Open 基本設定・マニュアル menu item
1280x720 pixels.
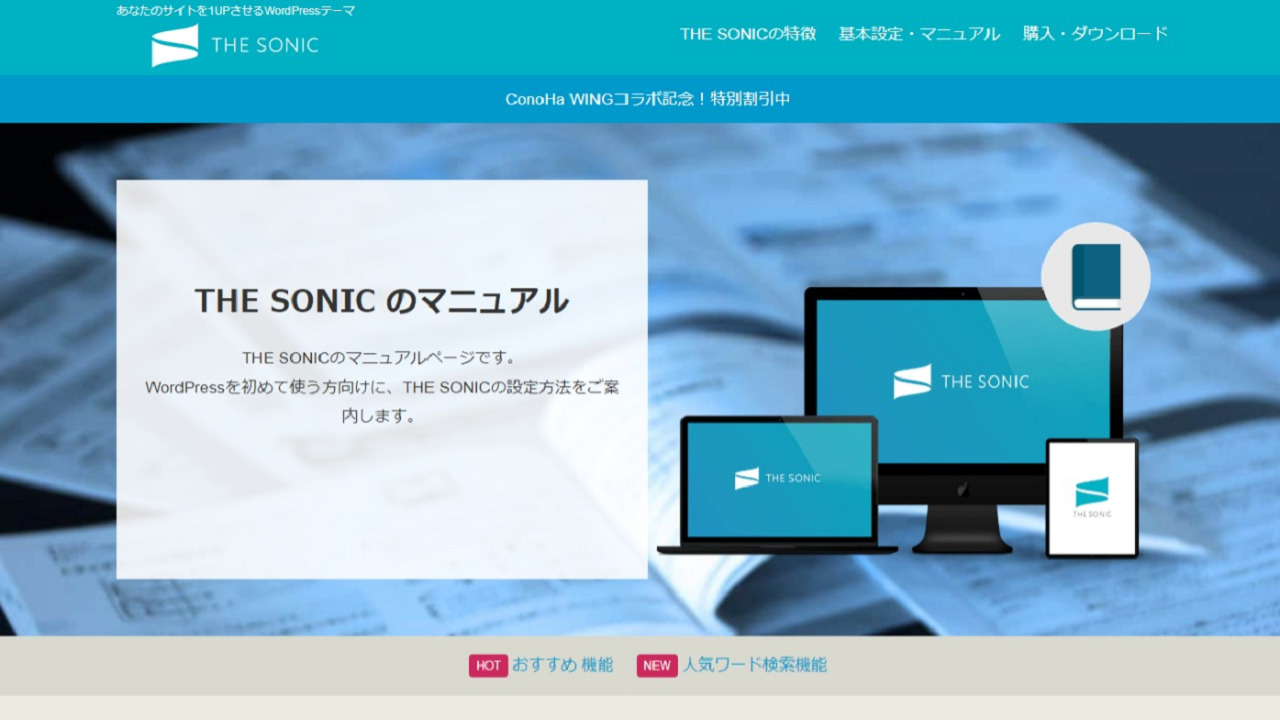tap(919, 34)
